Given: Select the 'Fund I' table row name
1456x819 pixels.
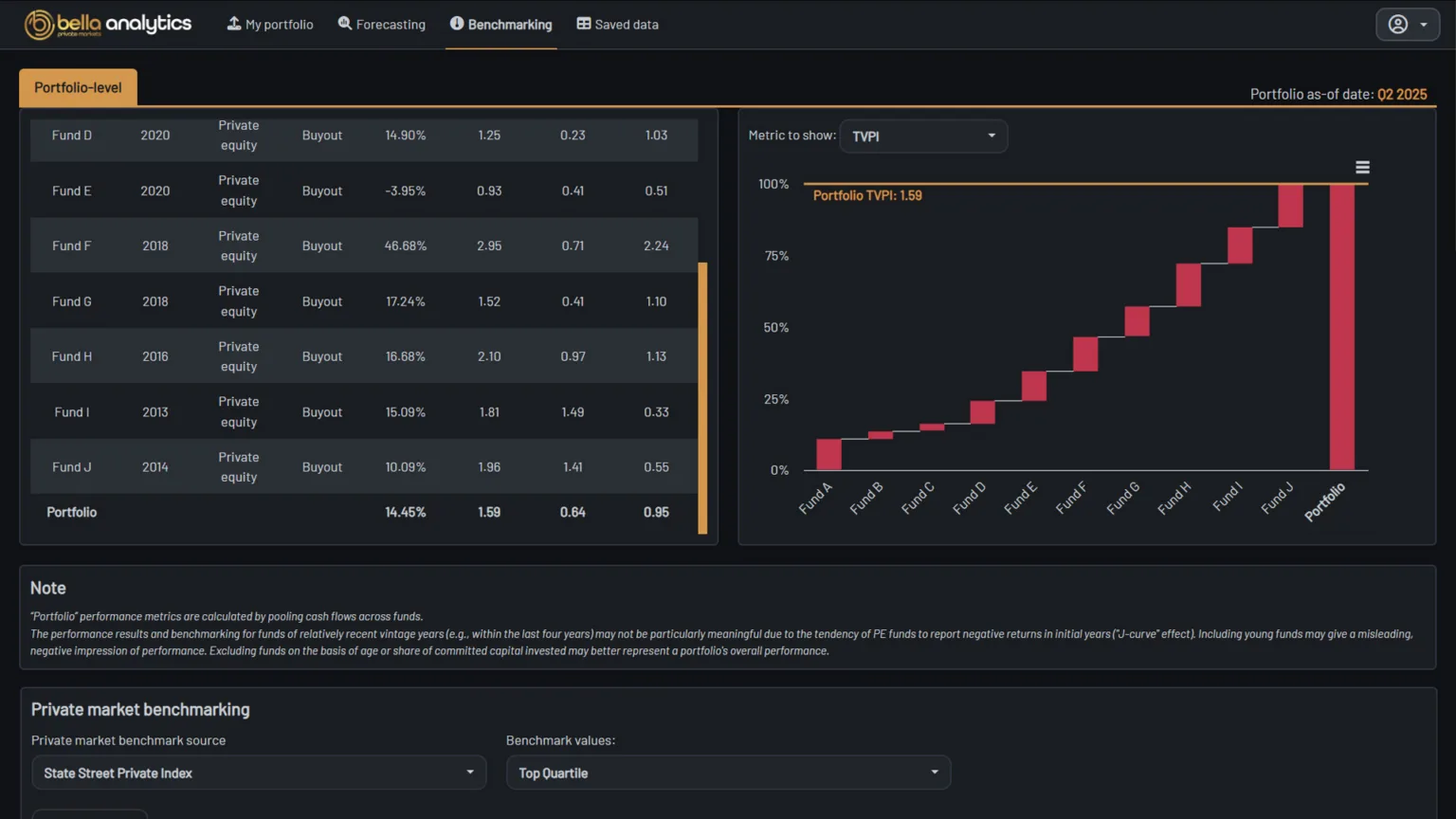Looking at the screenshot, I should coord(72,412).
